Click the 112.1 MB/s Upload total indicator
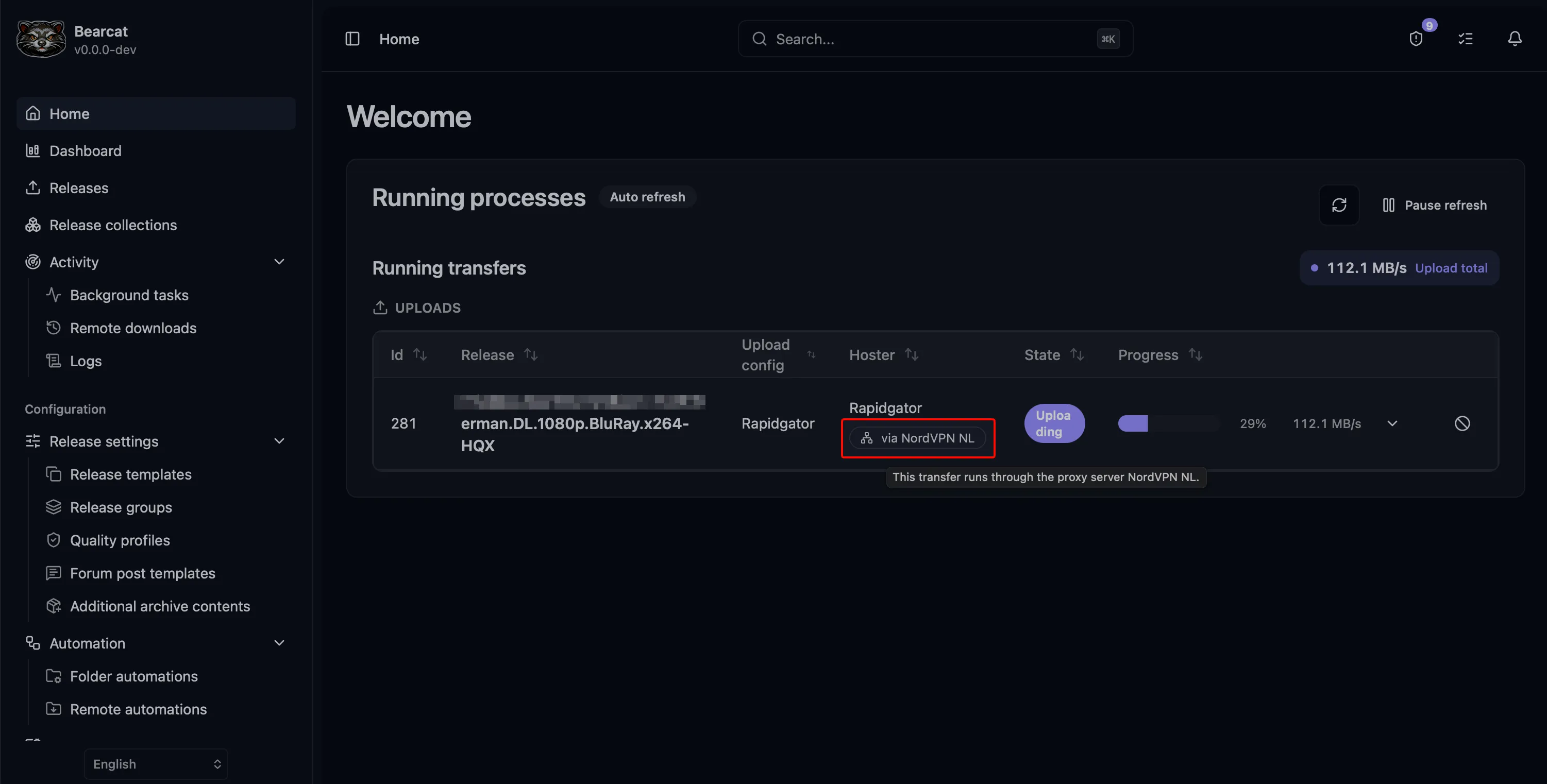Viewport: 1547px width, 784px height. [x=1399, y=268]
